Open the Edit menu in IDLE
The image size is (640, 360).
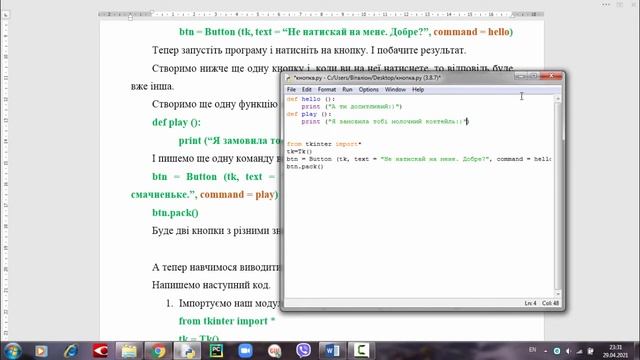(307, 89)
